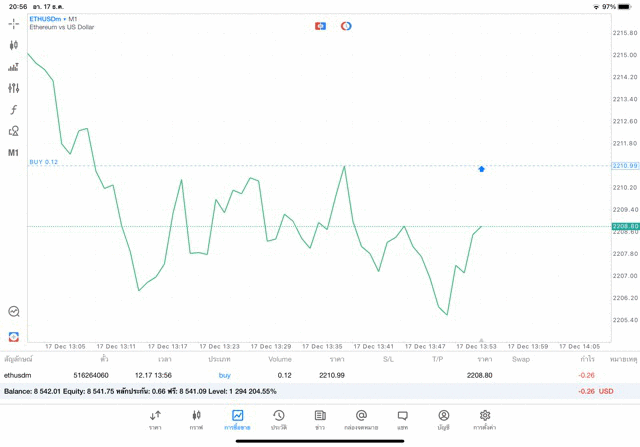This screenshot has width=640, height=447.
Task: Select the crosshair cursor tool
Action: 13,24
